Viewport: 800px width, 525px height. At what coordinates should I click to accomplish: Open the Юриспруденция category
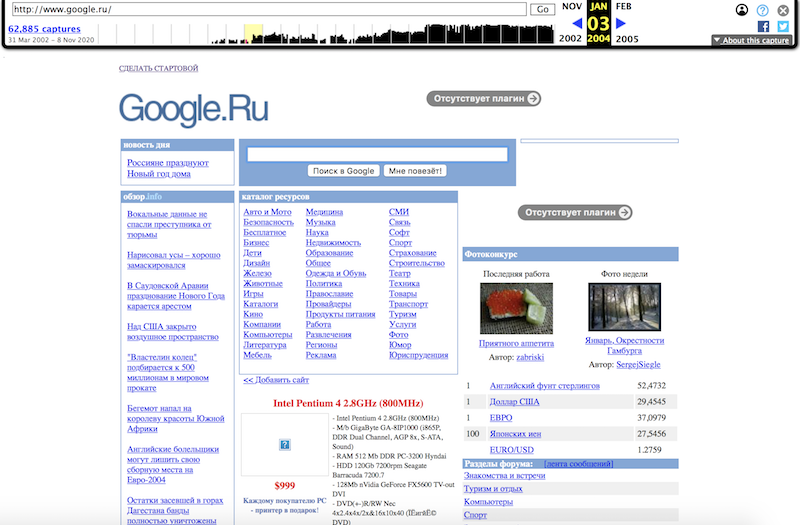418,355
